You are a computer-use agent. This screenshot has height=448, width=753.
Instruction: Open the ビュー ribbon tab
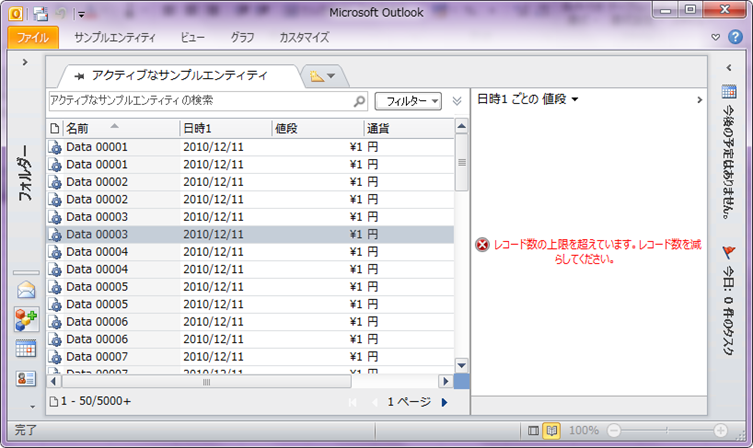tap(193, 37)
